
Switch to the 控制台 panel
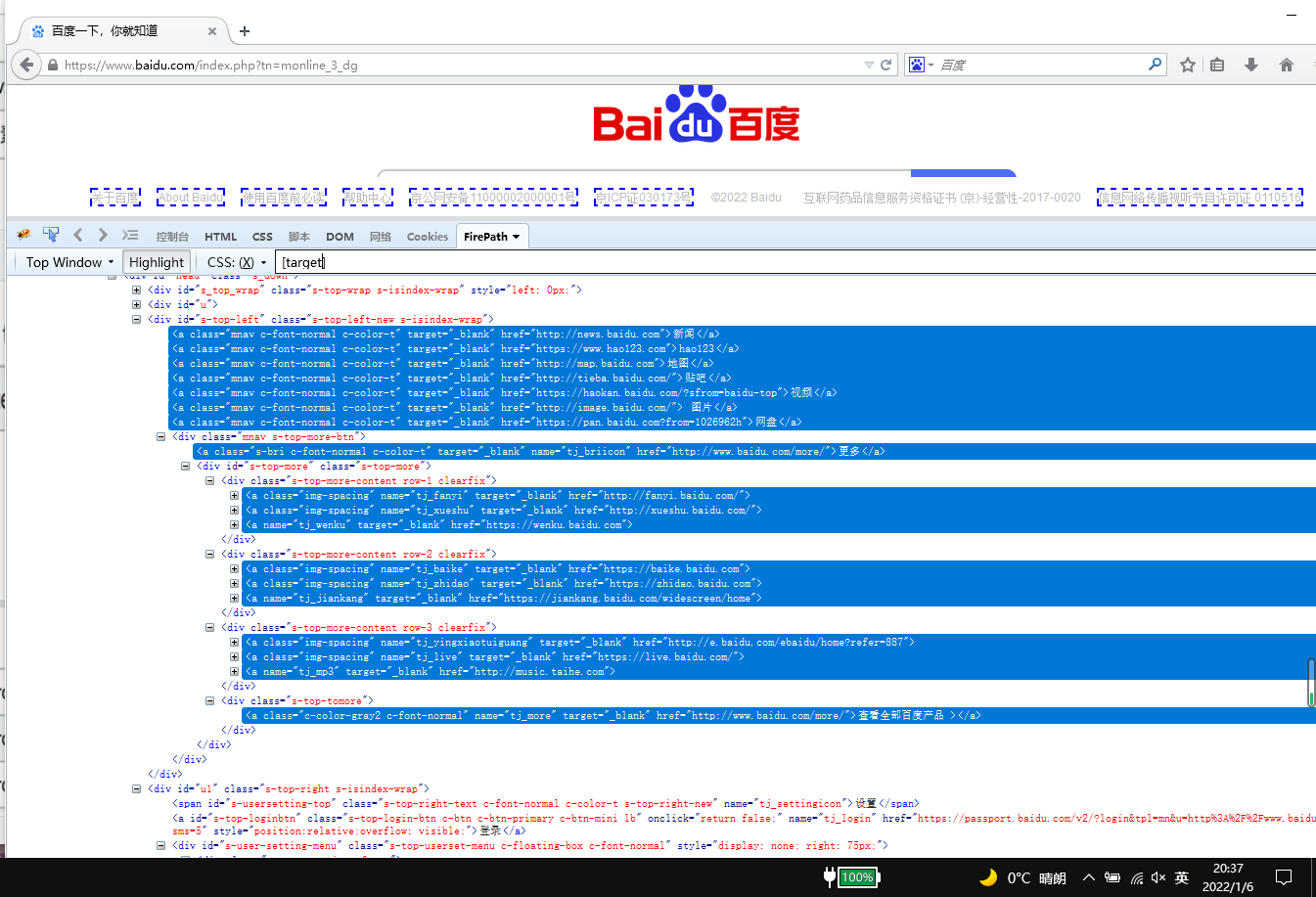(172, 237)
